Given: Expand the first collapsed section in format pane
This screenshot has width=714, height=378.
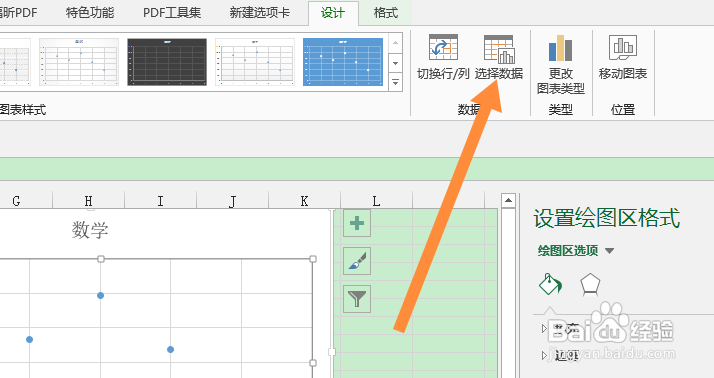Looking at the screenshot, I should (x=545, y=328).
